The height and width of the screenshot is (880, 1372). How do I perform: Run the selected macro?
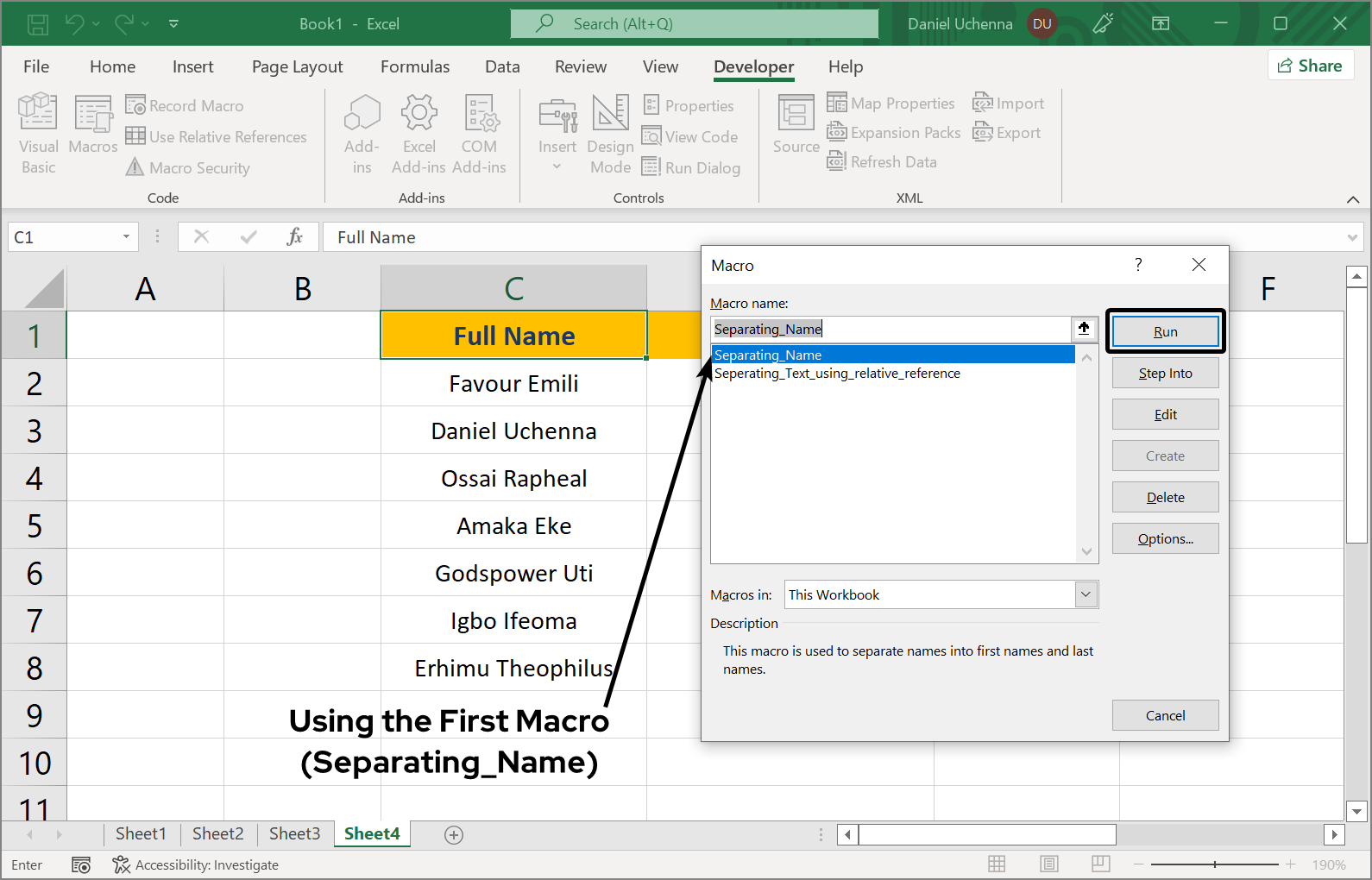point(1165,331)
